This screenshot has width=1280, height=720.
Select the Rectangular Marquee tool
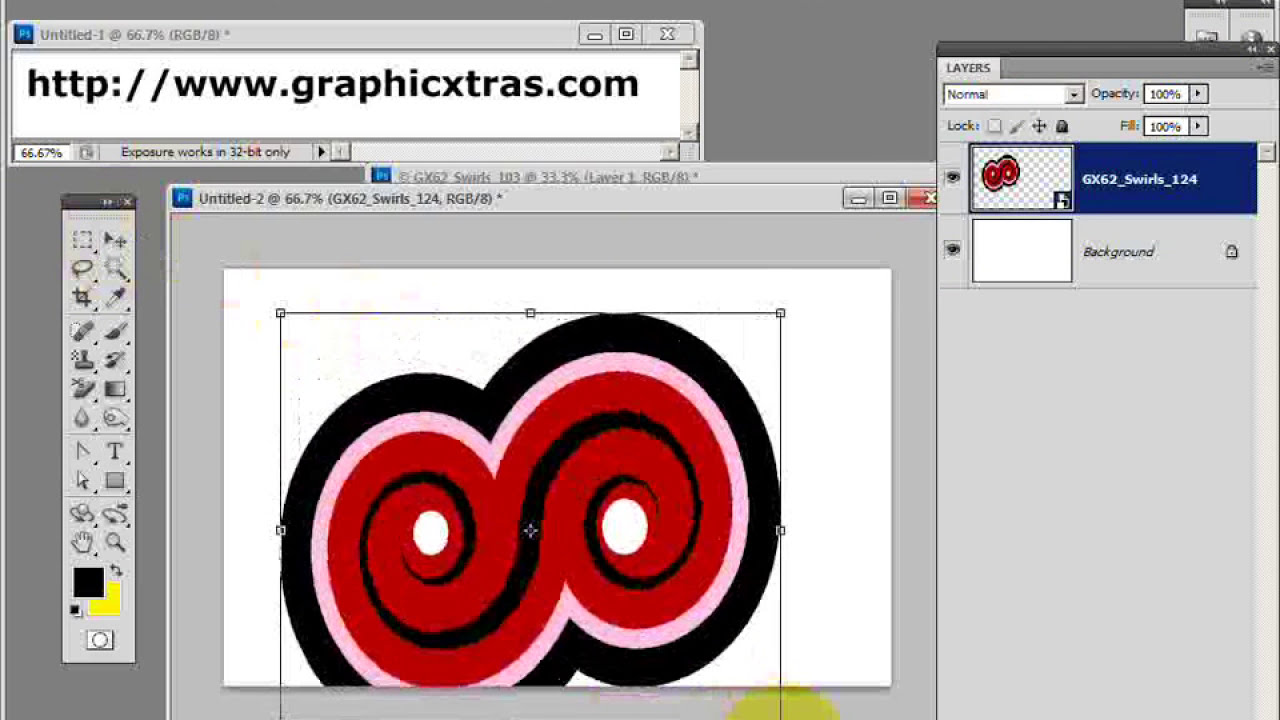coord(83,240)
